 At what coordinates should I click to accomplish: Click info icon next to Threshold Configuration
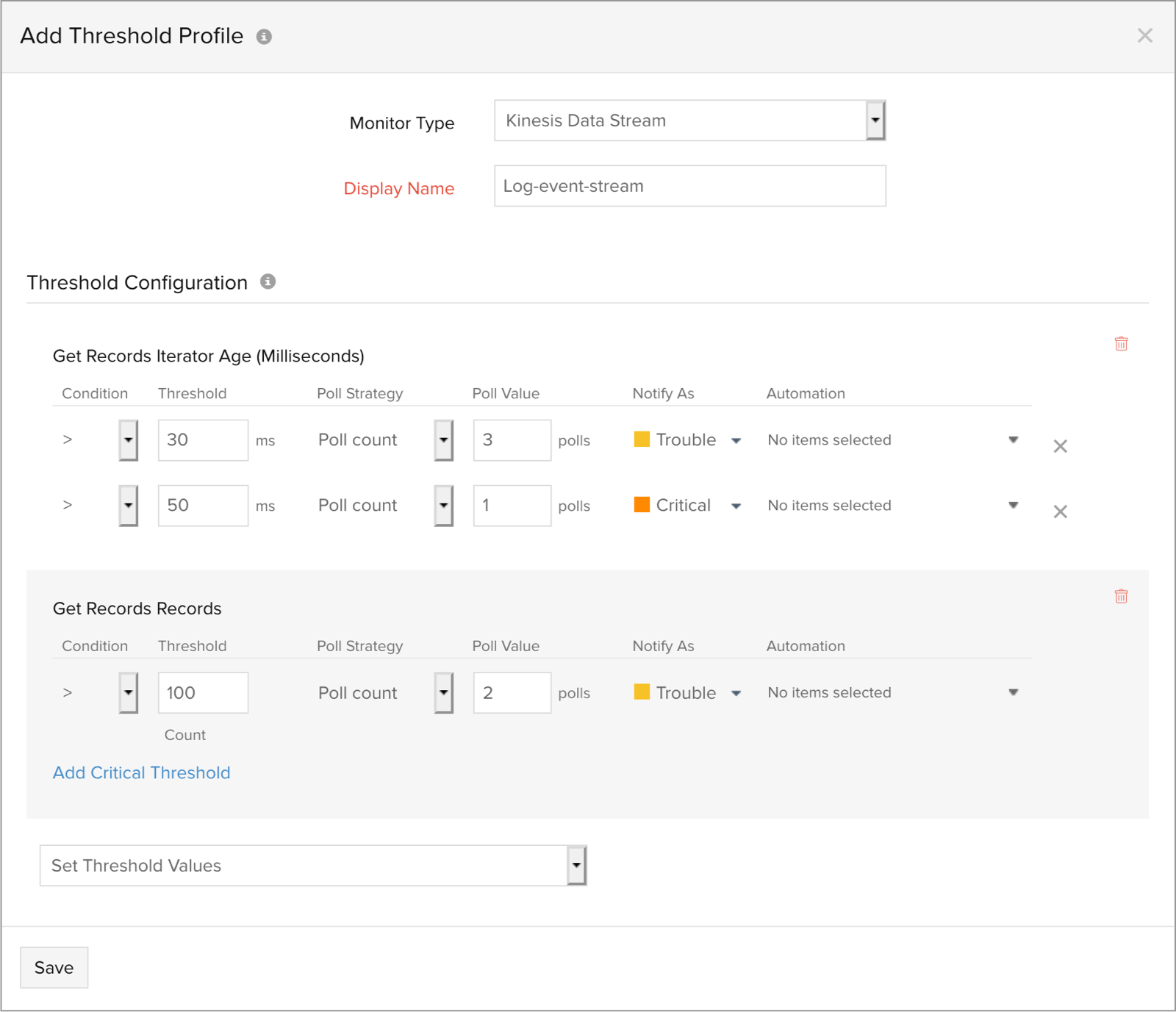[x=268, y=282]
